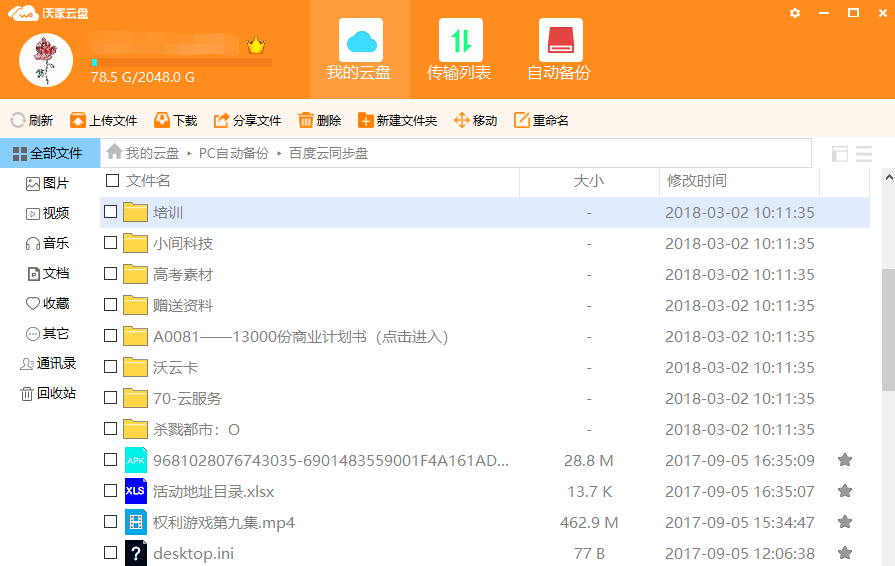Navigate to PC自动备份 in breadcrumb path
The width and height of the screenshot is (895, 566).
coord(233,153)
